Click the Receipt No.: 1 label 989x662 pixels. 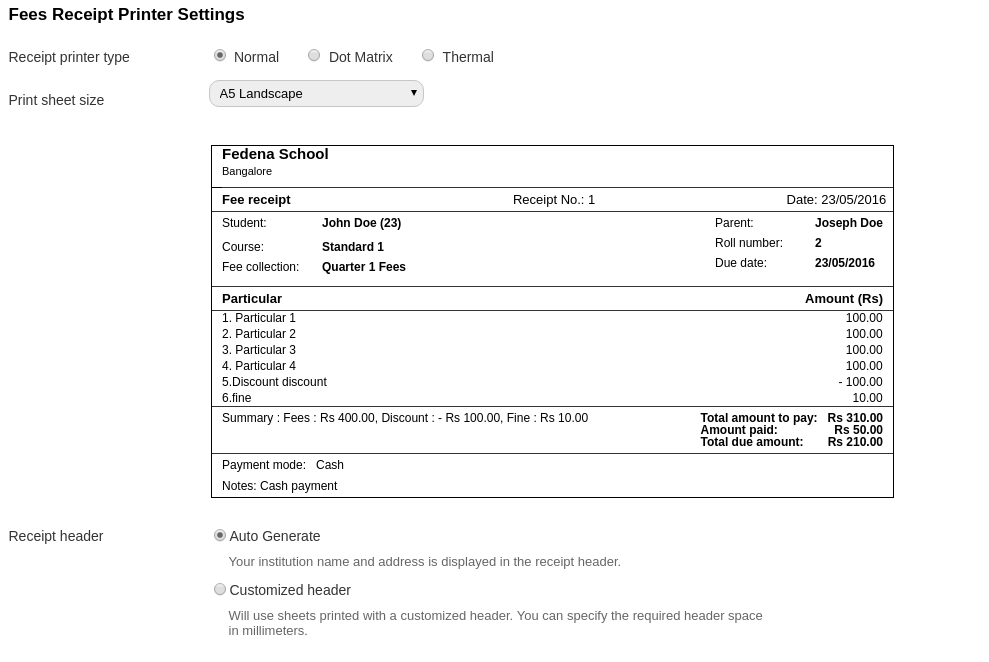click(x=553, y=199)
